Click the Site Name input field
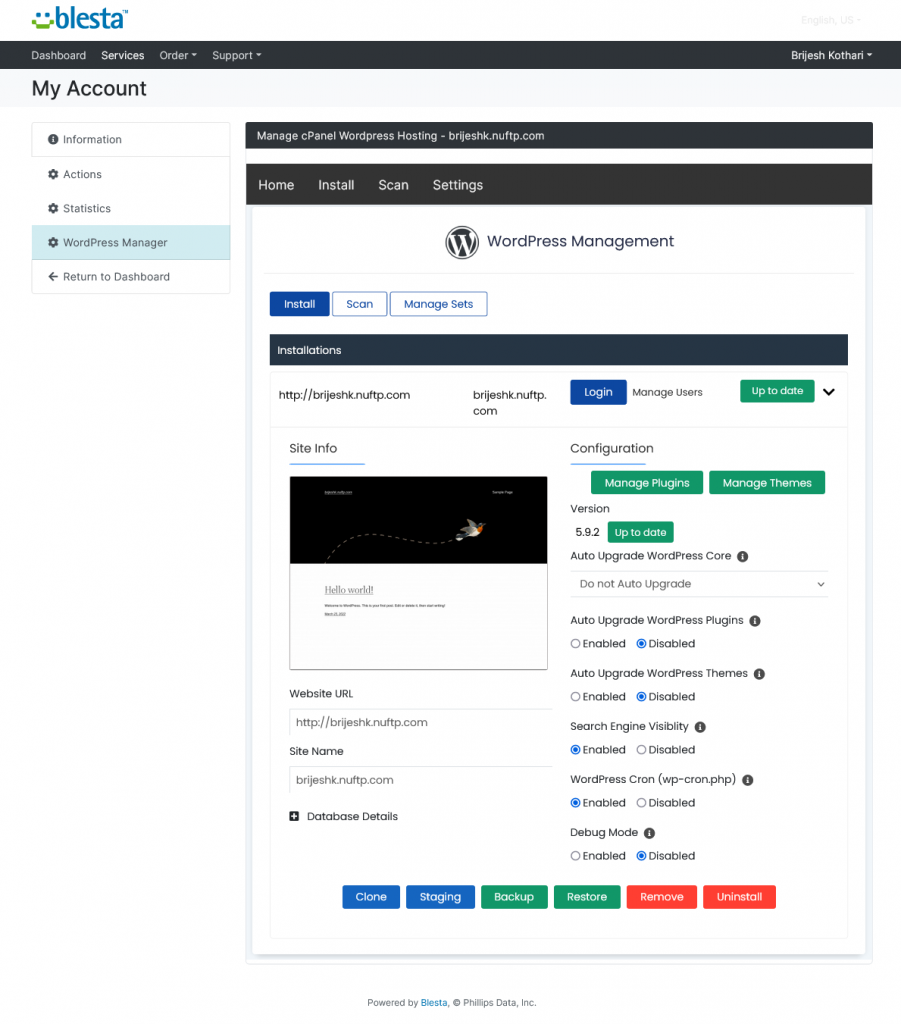The width and height of the screenshot is (901, 1024). click(420, 780)
